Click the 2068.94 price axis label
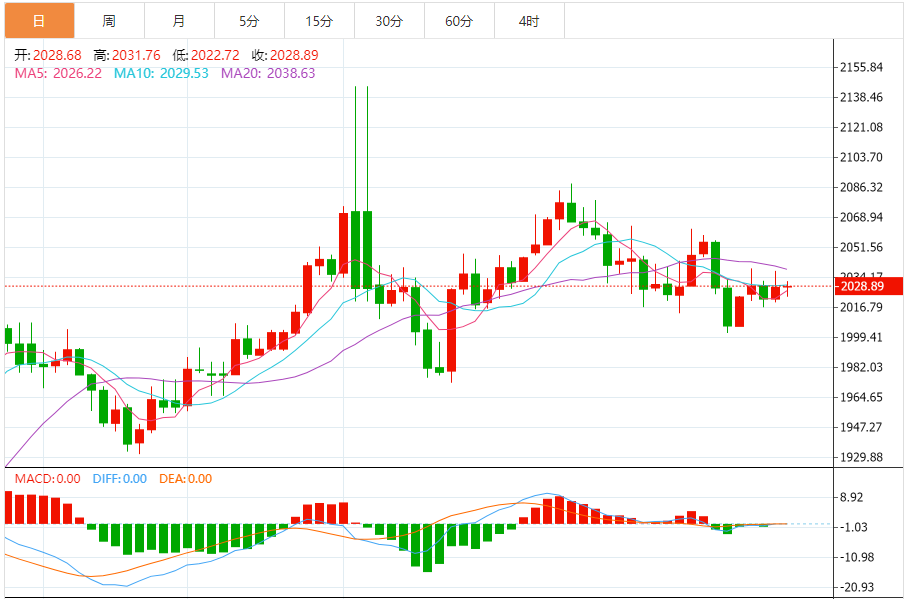Screen dimensions: 909x599 861,217
